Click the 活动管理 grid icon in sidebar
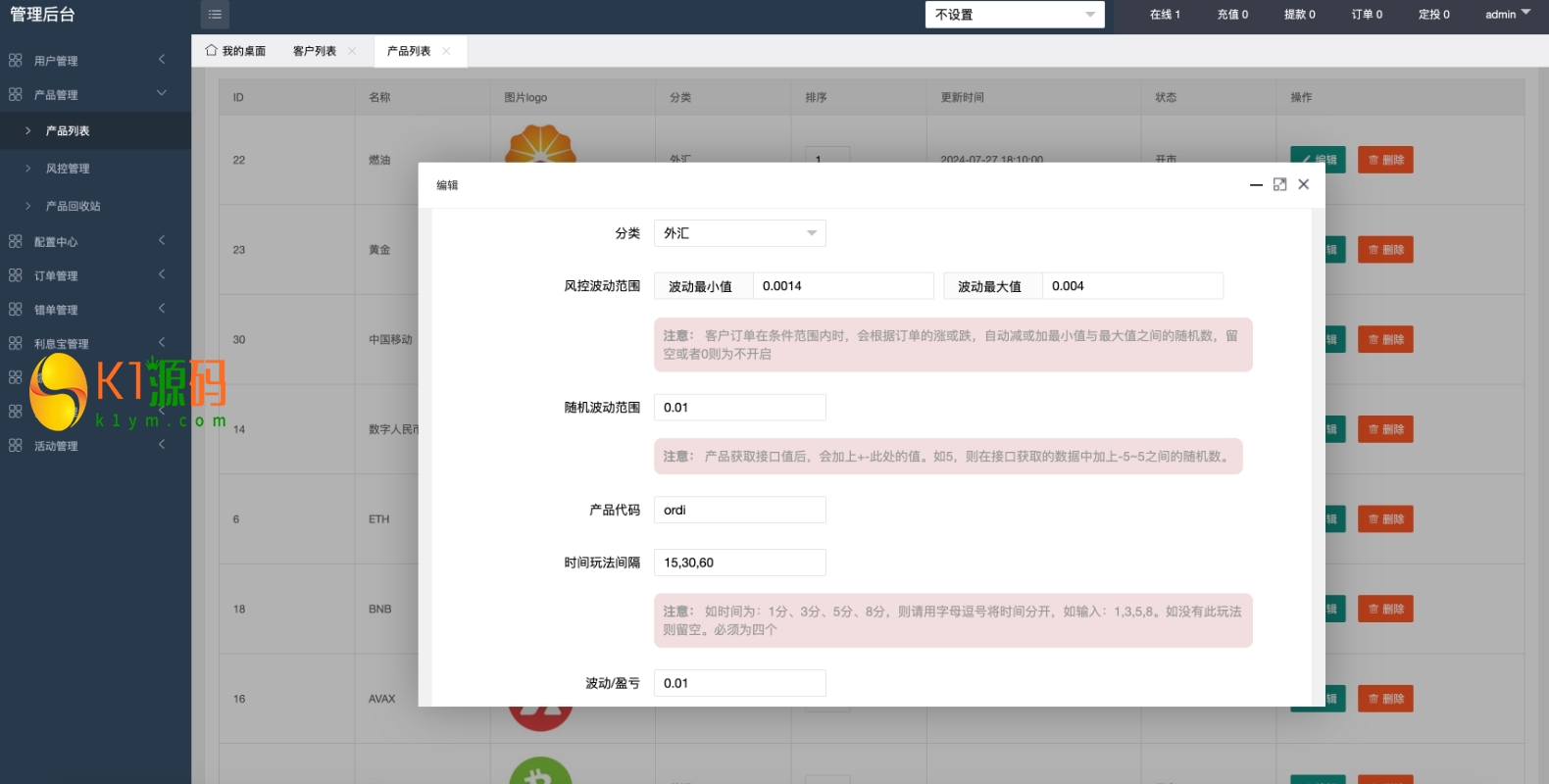Image resolution: width=1549 pixels, height=784 pixels. (15, 445)
